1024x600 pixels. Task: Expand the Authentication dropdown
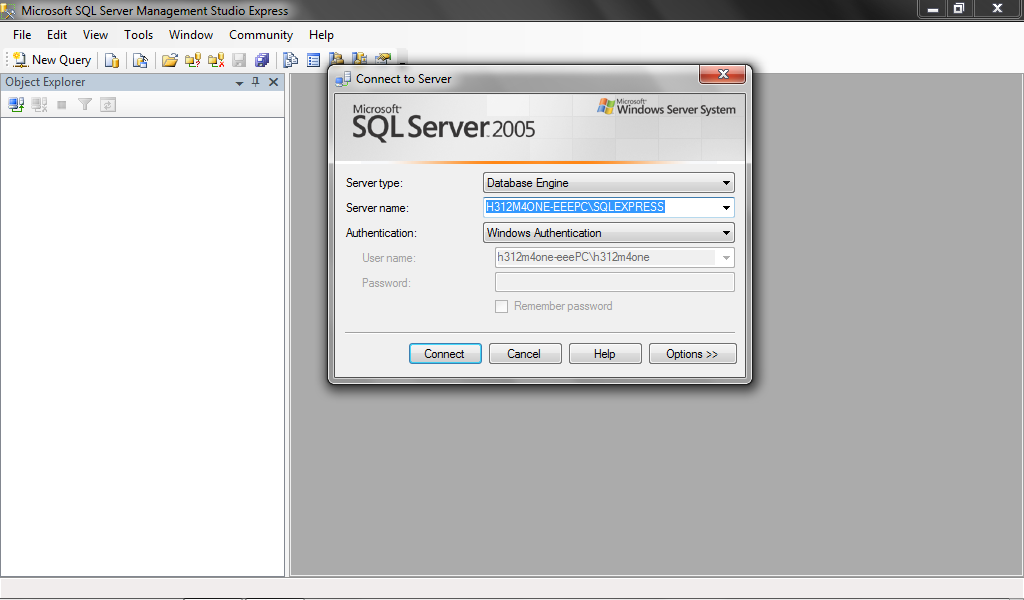point(726,233)
